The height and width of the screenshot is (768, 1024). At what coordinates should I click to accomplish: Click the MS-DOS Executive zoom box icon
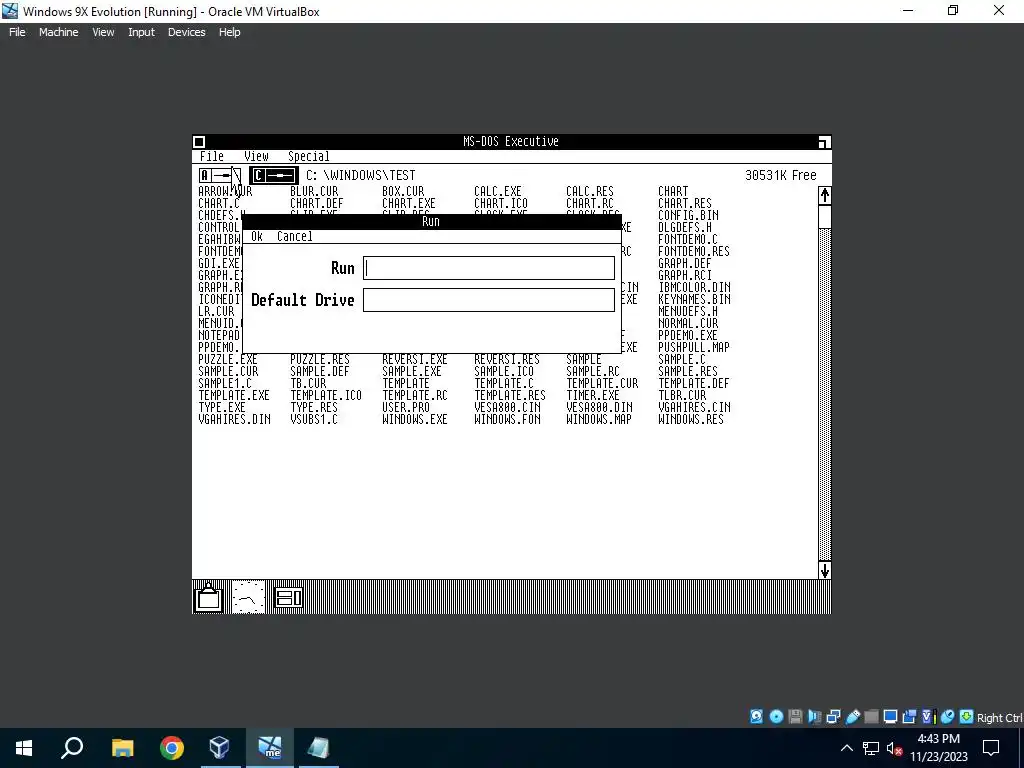824,142
